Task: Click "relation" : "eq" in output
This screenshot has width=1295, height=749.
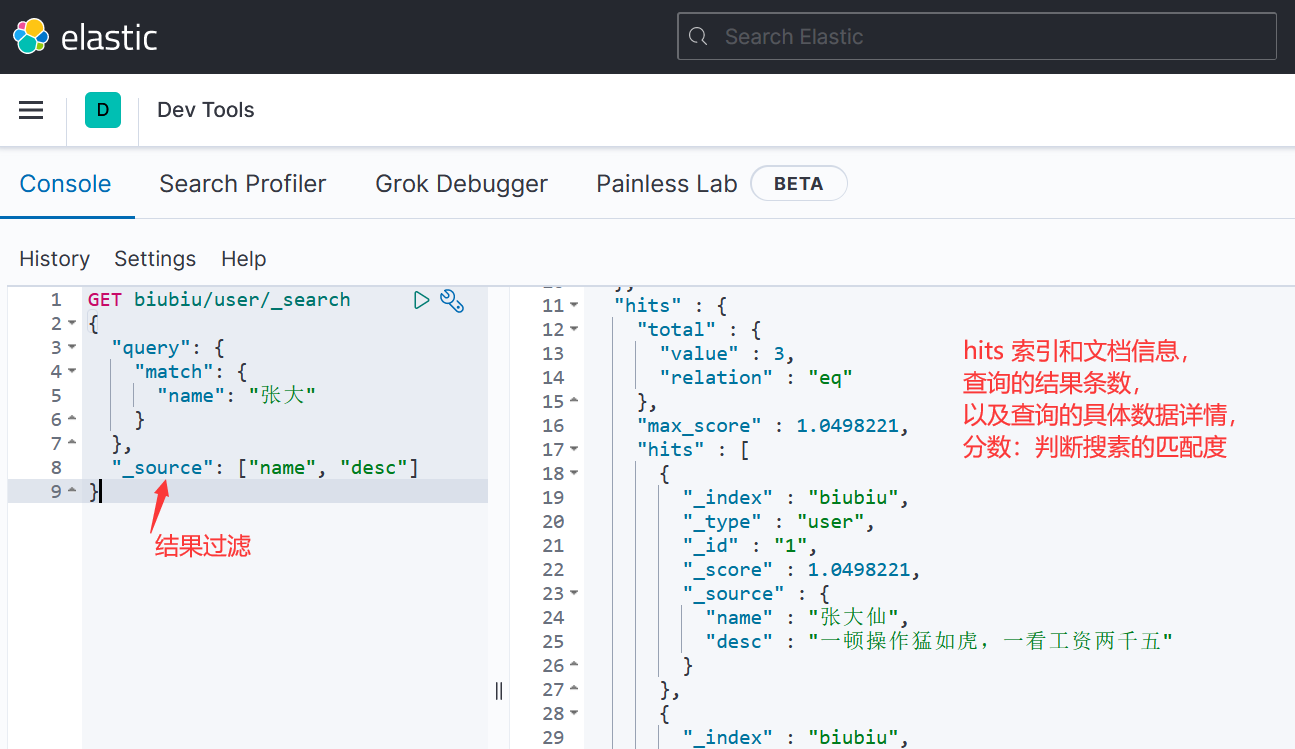Action: click(756, 378)
